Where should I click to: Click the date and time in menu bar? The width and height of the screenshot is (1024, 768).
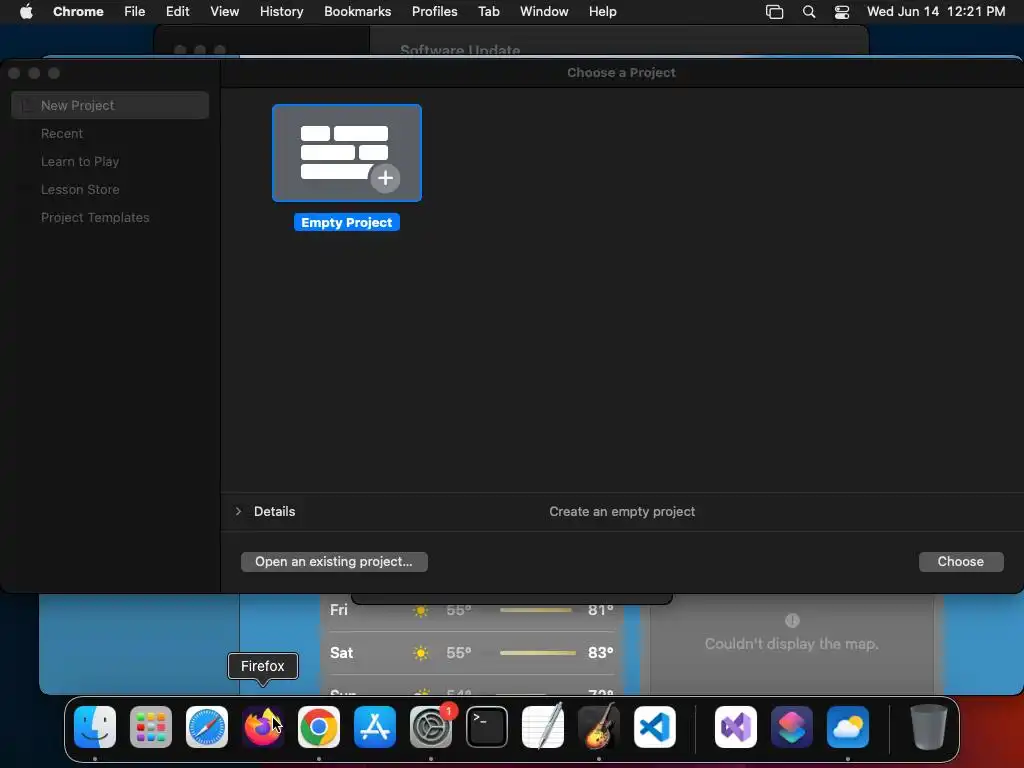tap(936, 11)
